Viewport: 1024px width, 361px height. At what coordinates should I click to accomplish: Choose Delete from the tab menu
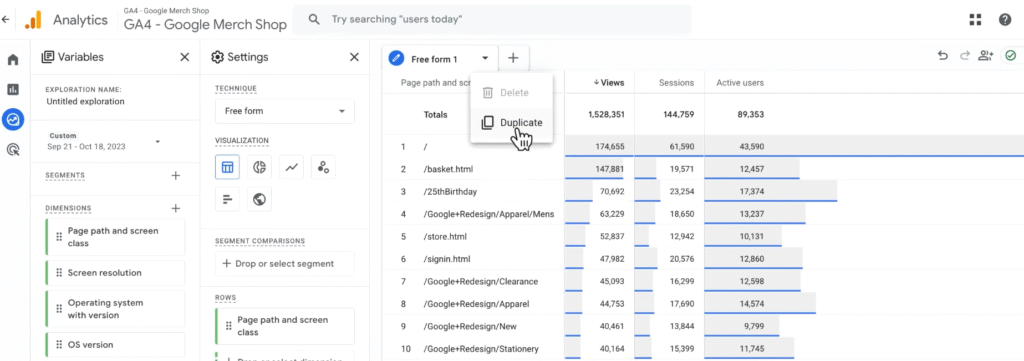(511, 93)
